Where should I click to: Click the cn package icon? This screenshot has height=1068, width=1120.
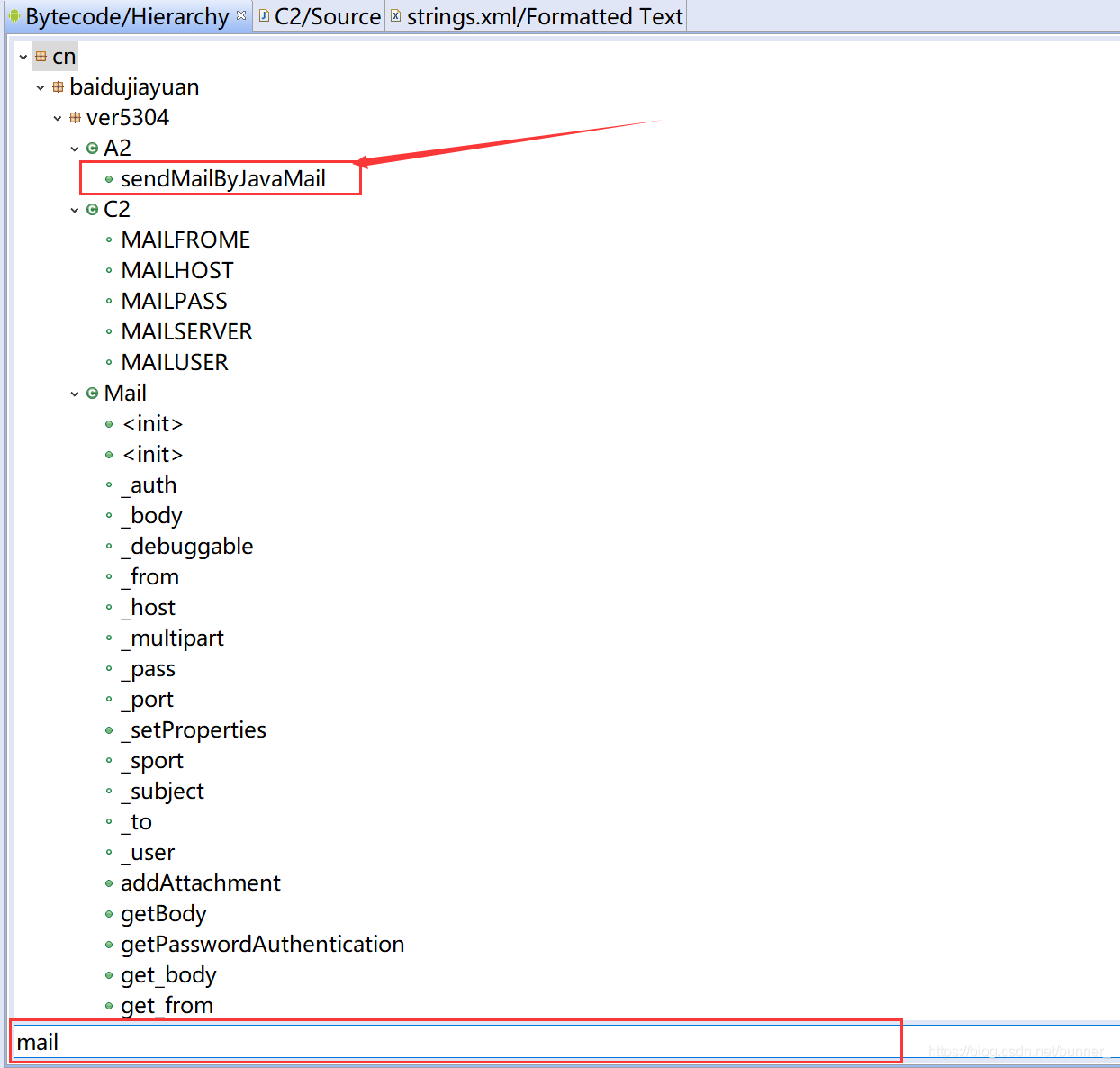coord(41,56)
